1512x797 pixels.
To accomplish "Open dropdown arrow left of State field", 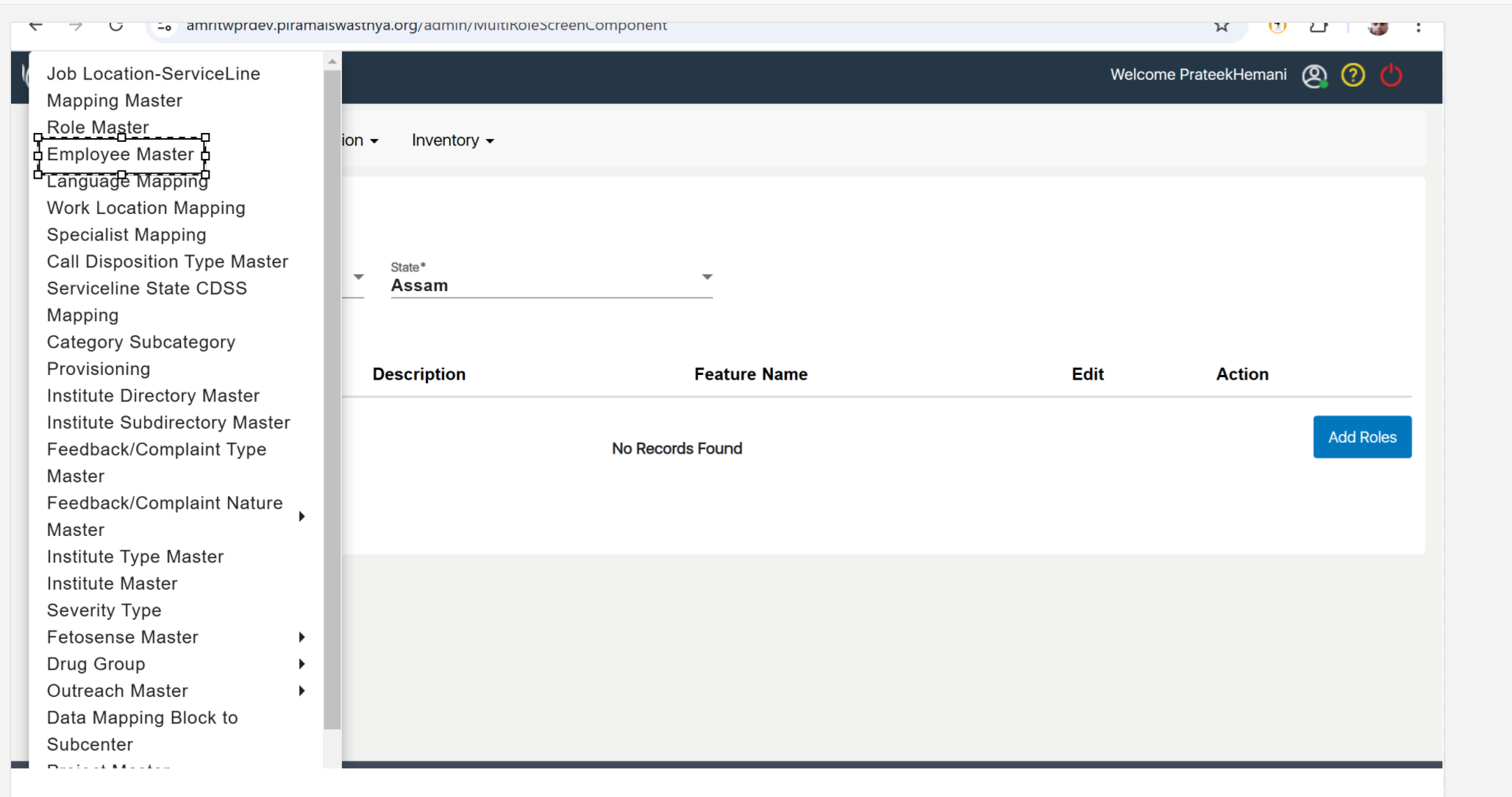I will point(358,277).
